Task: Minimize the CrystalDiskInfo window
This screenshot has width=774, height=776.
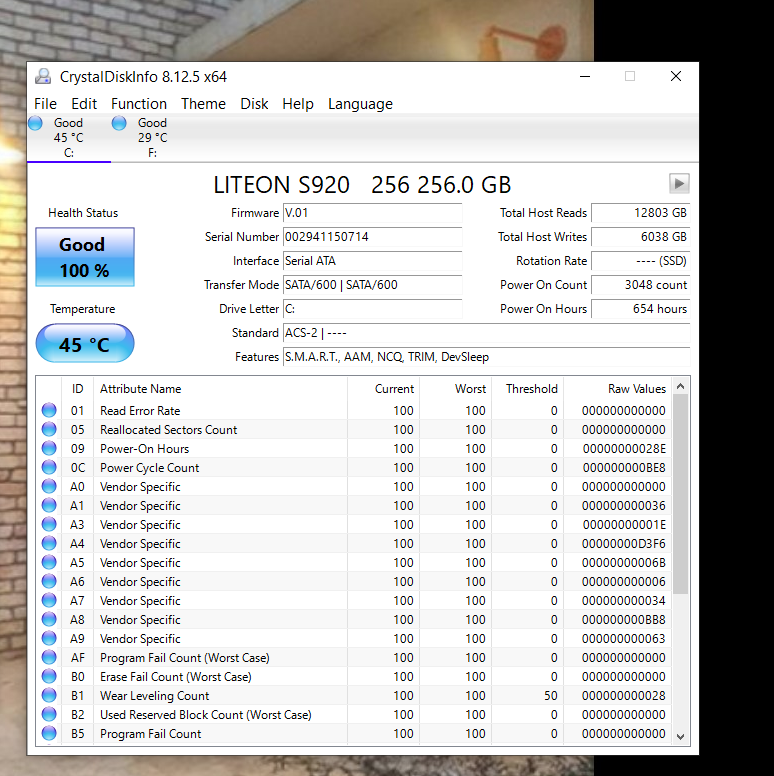Action: 585,76
